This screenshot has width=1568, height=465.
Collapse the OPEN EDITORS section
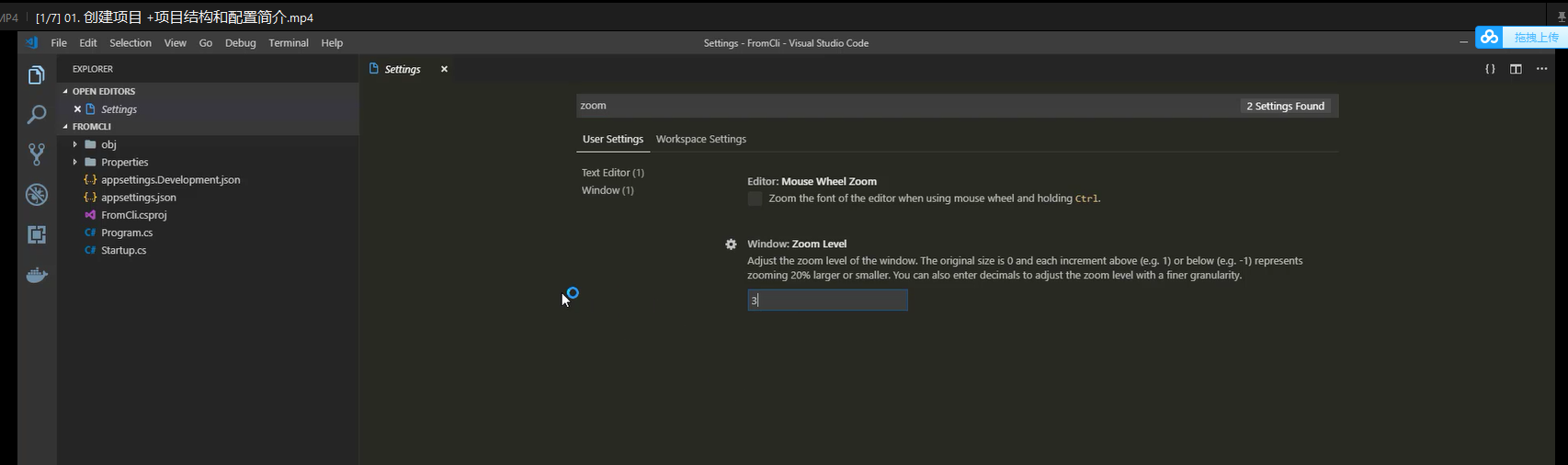pyautogui.click(x=103, y=91)
